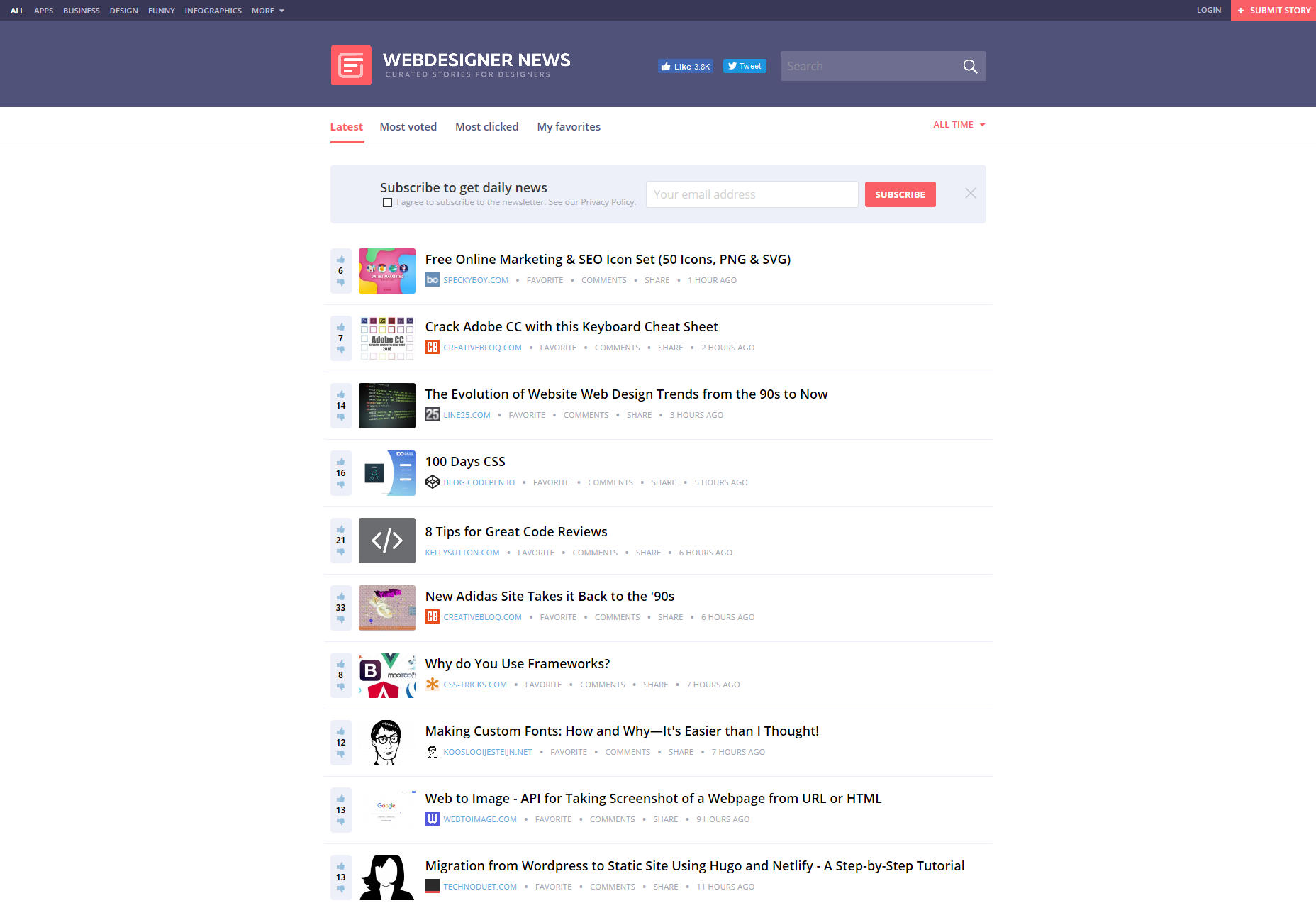Open the code reviews story thumbnail
The image size is (1316, 908).
[387, 541]
